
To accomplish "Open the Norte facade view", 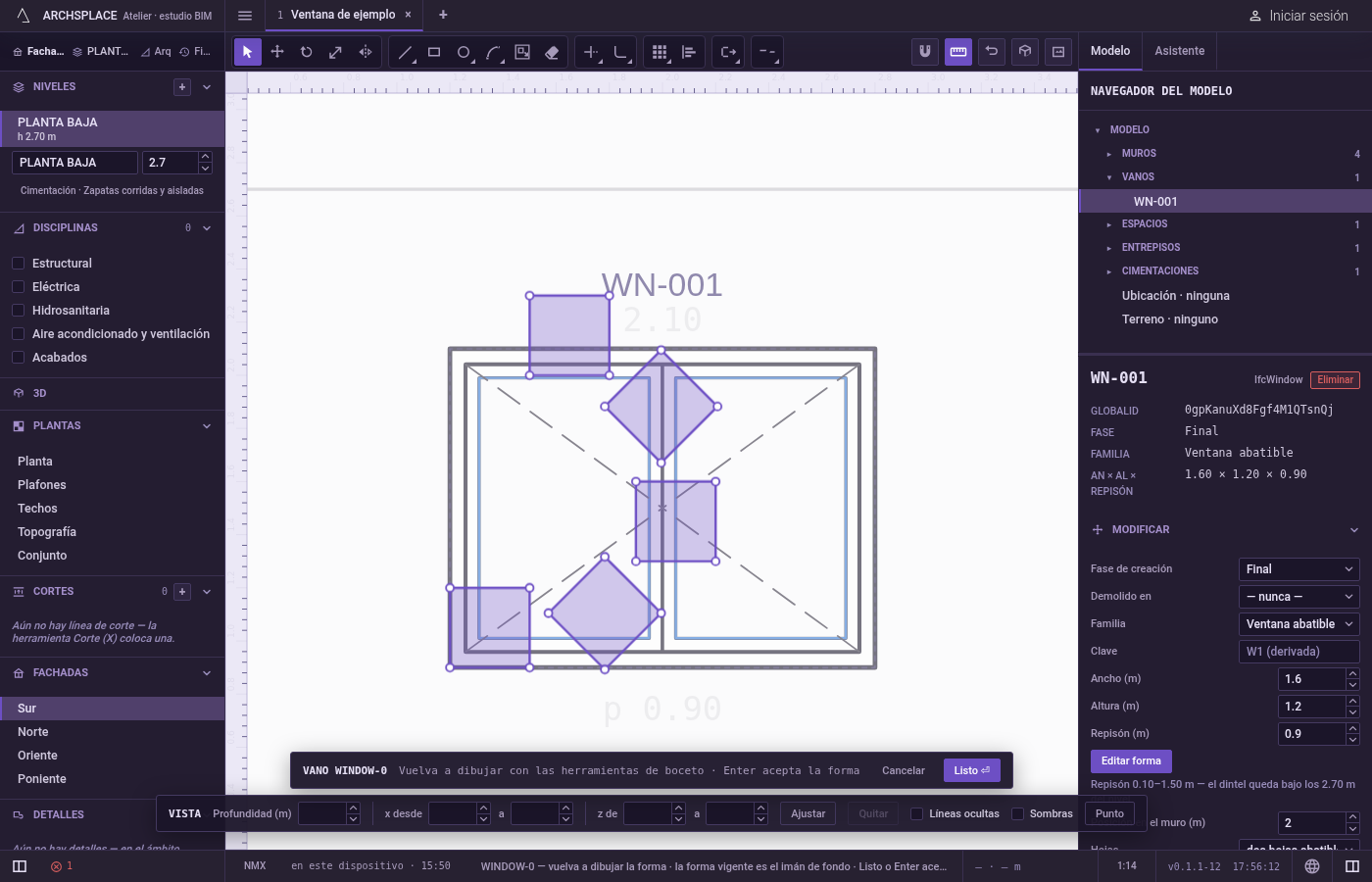I will coord(32,732).
